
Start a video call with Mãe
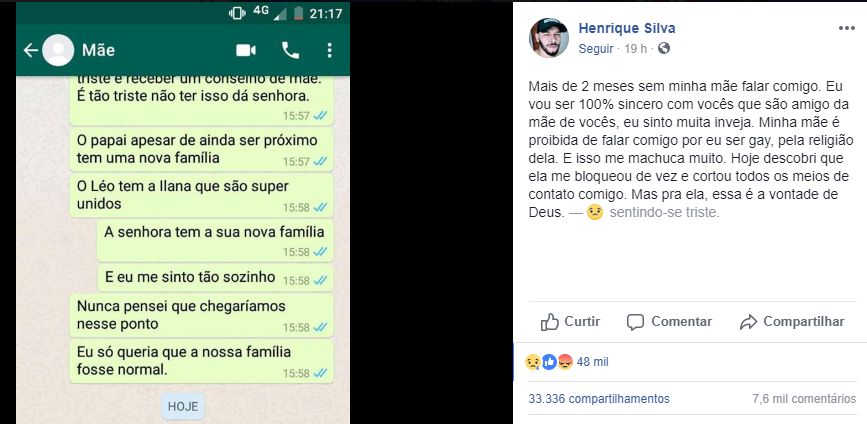246,50
